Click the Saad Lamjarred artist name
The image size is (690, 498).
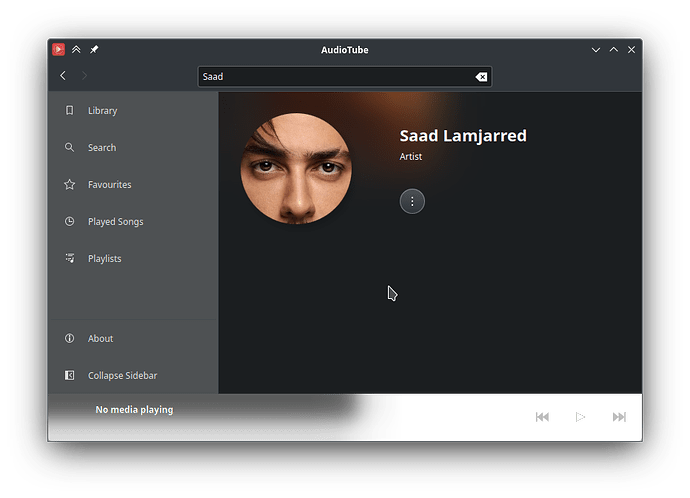[463, 135]
